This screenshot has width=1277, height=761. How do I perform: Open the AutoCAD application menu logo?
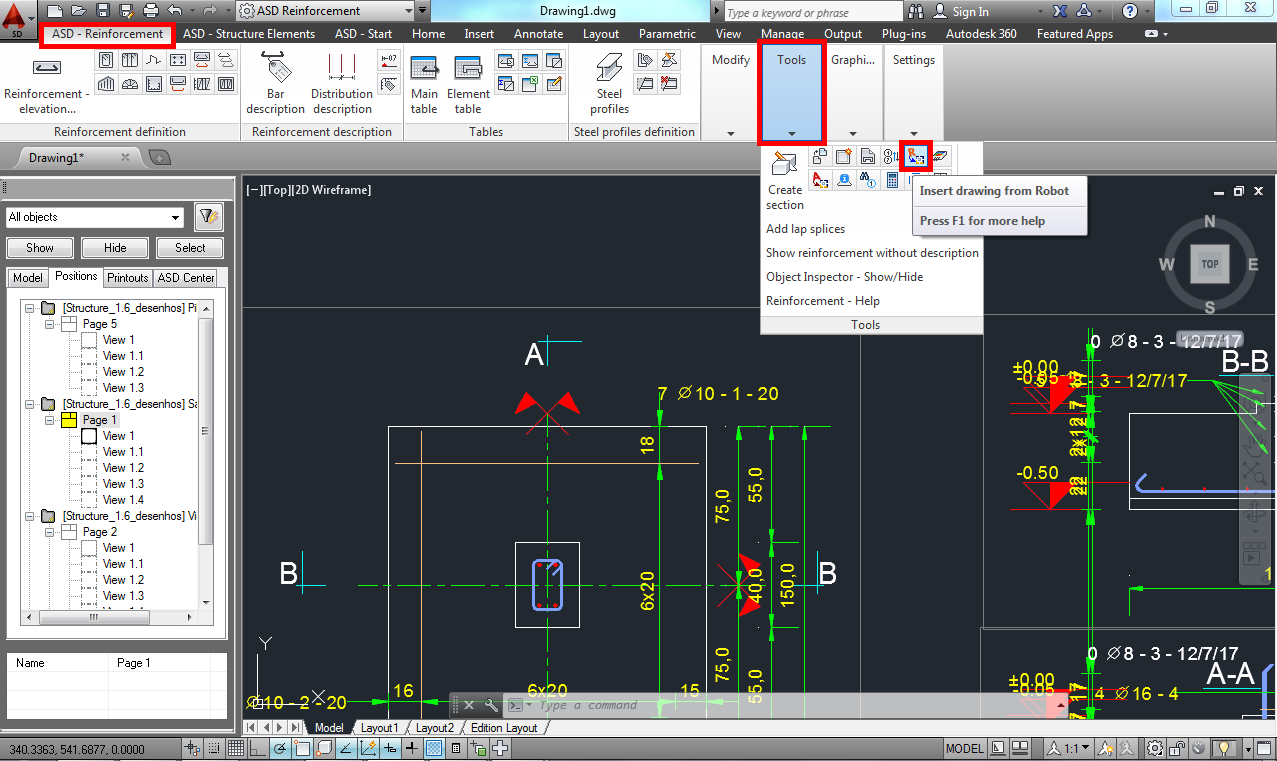[x=17, y=19]
